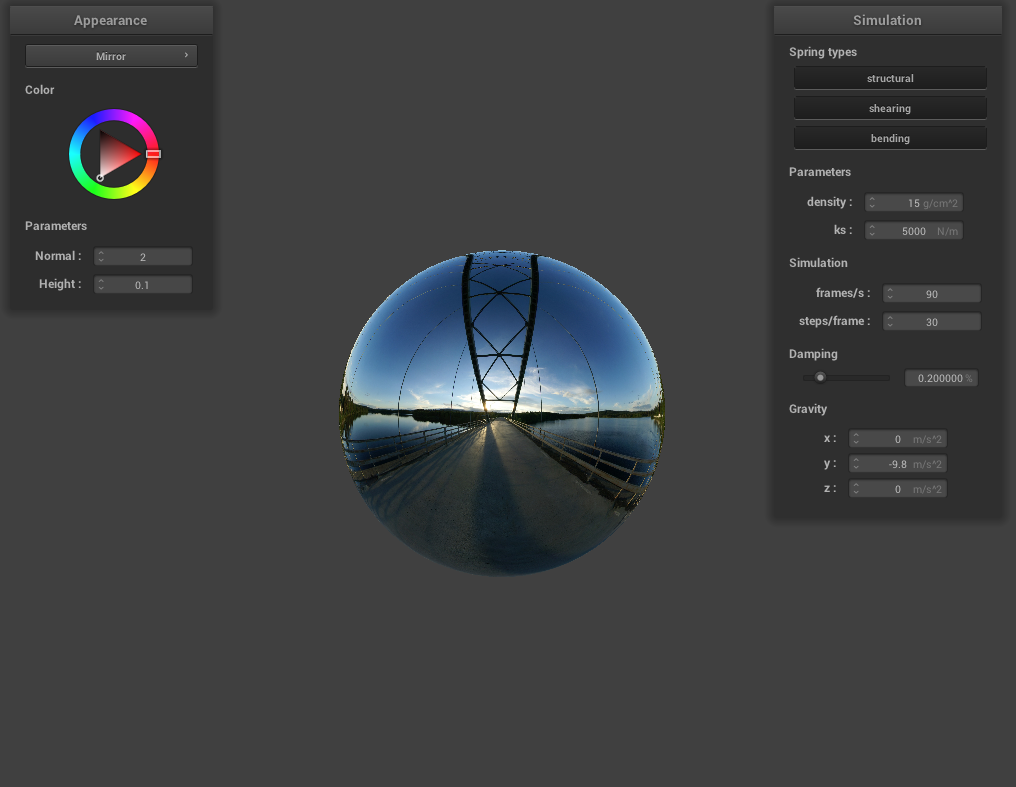Click the Height value stepper arrows
The image size is (1016, 787).
pyautogui.click(x=101, y=285)
